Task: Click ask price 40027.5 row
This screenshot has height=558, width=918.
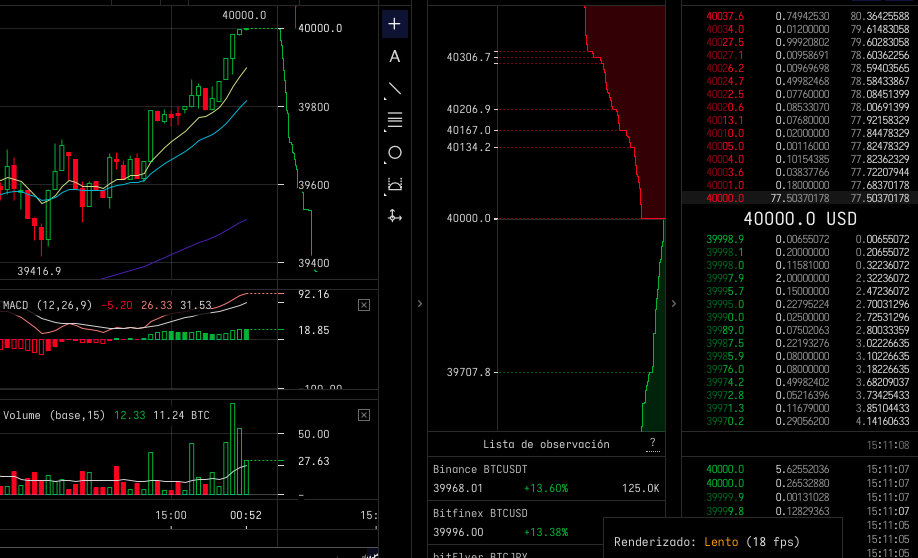Action: 799,42
